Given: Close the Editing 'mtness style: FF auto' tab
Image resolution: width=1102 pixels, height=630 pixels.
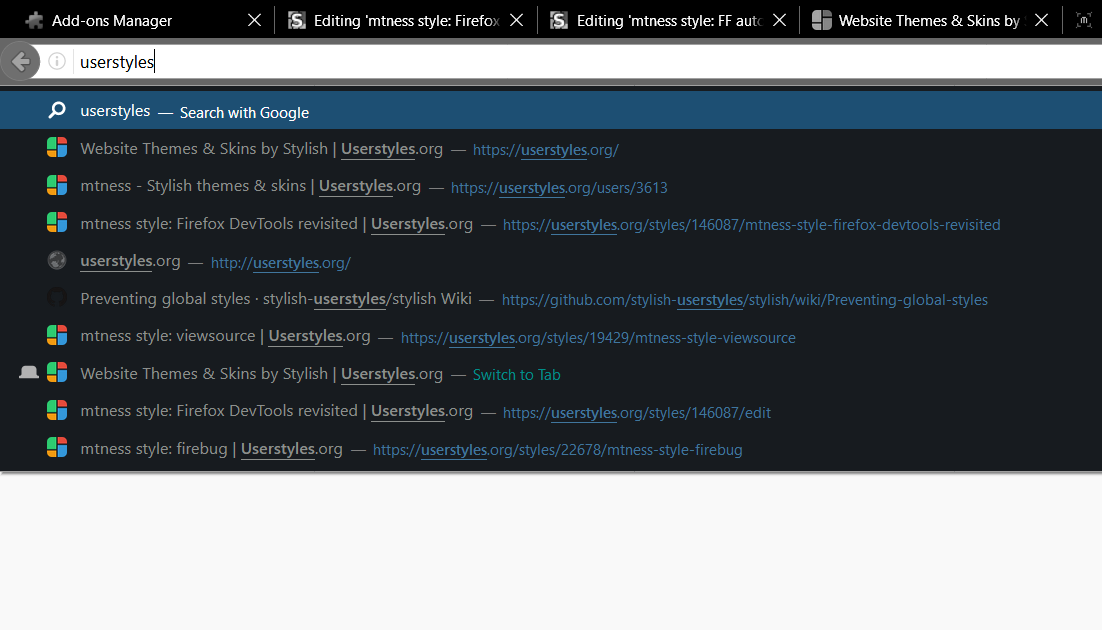Looking at the screenshot, I should point(779,20).
